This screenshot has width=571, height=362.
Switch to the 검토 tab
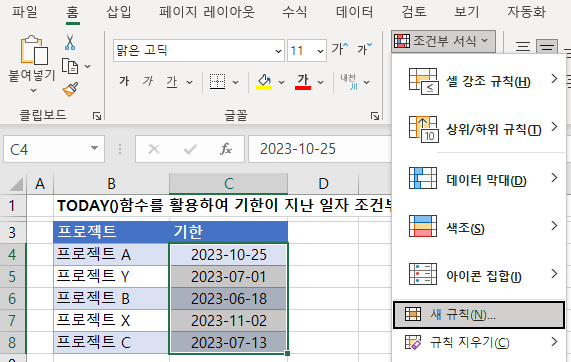click(x=414, y=12)
